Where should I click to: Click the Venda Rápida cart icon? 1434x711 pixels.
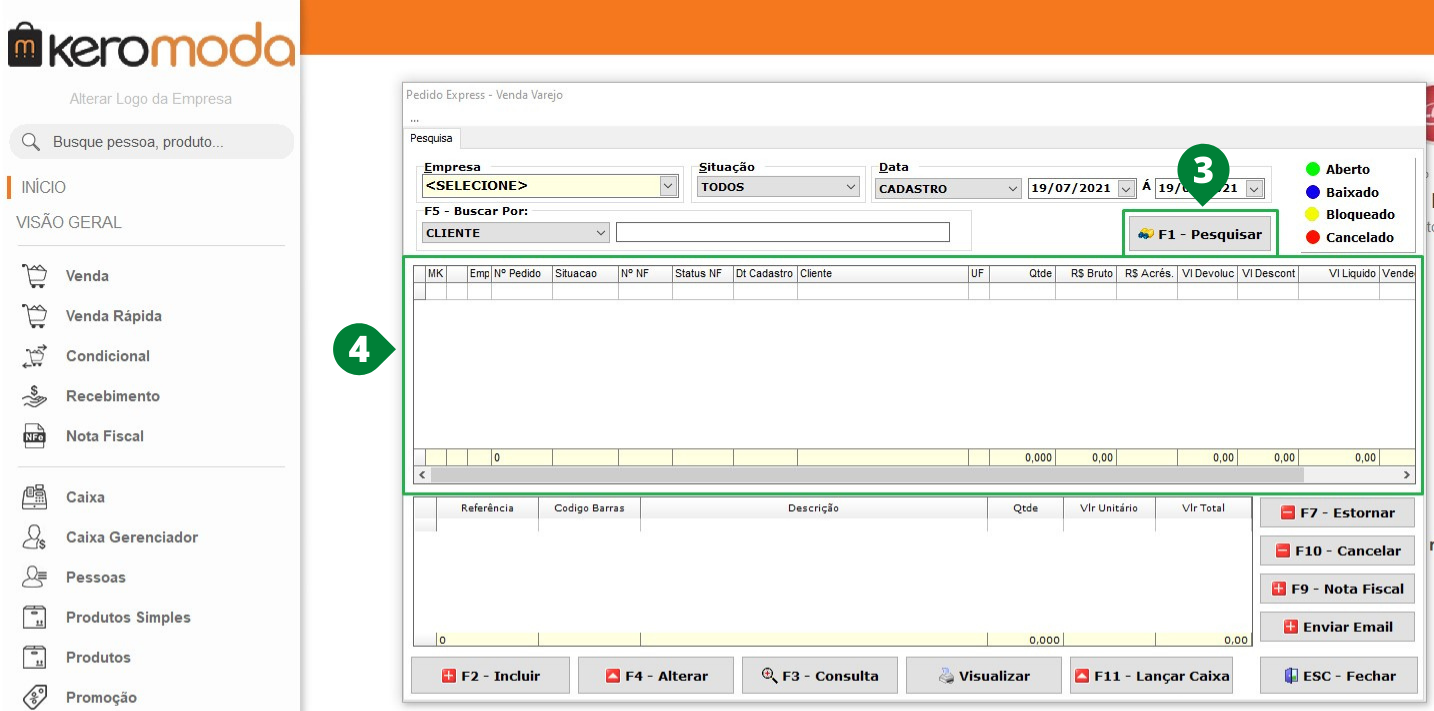pyautogui.click(x=35, y=316)
